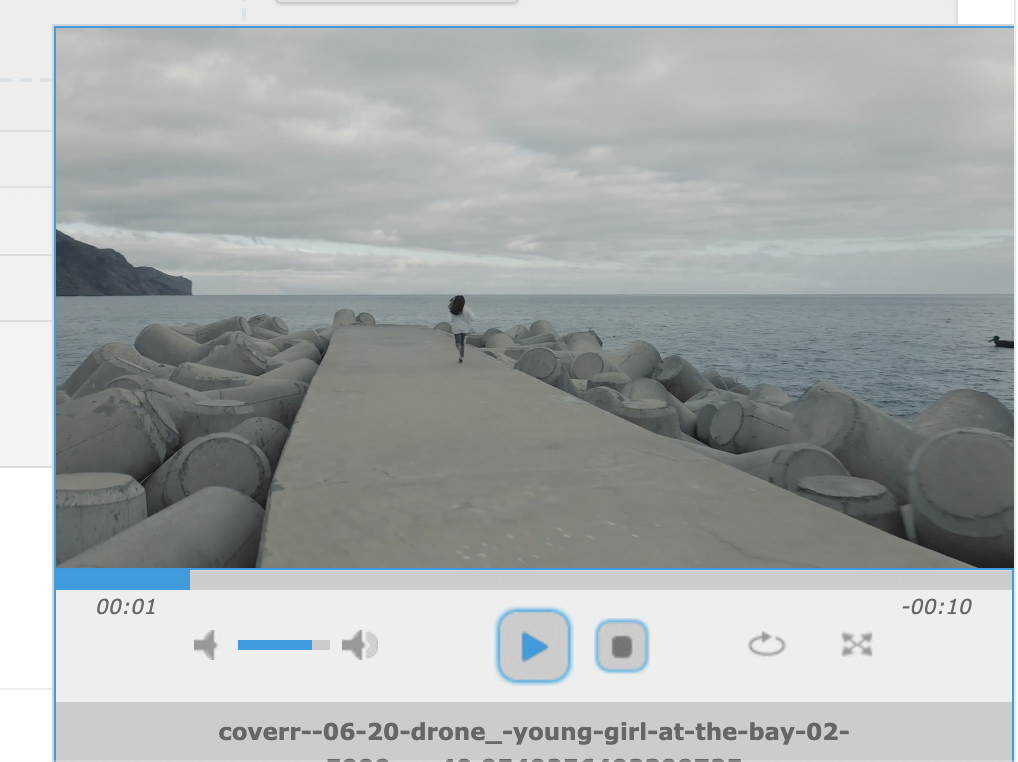Mute audio with the quiet speaker icon
Image resolution: width=1018 pixels, height=762 pixels.
tap(206, 645)
